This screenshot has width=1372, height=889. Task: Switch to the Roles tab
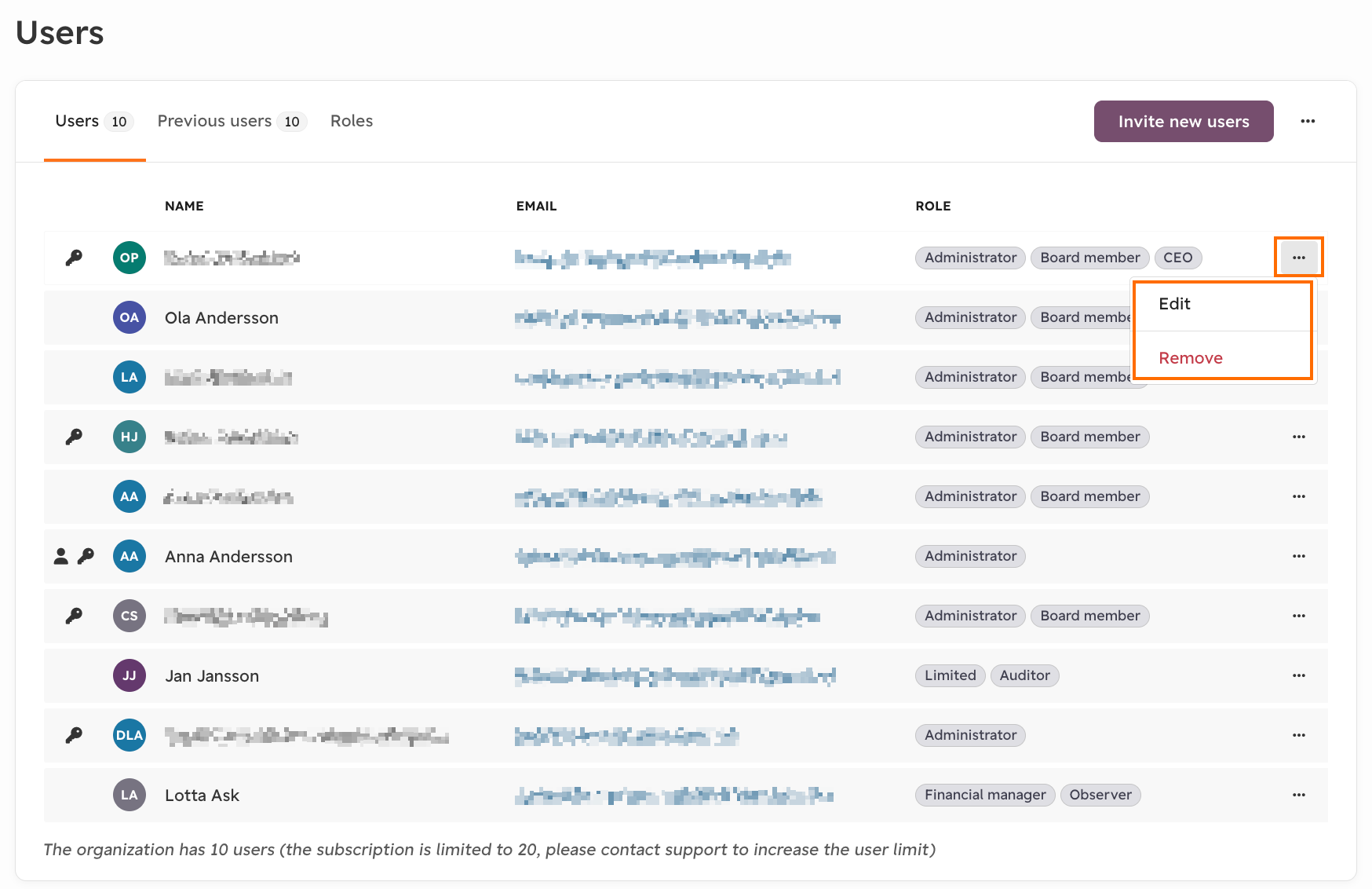[x=352, y=121]
